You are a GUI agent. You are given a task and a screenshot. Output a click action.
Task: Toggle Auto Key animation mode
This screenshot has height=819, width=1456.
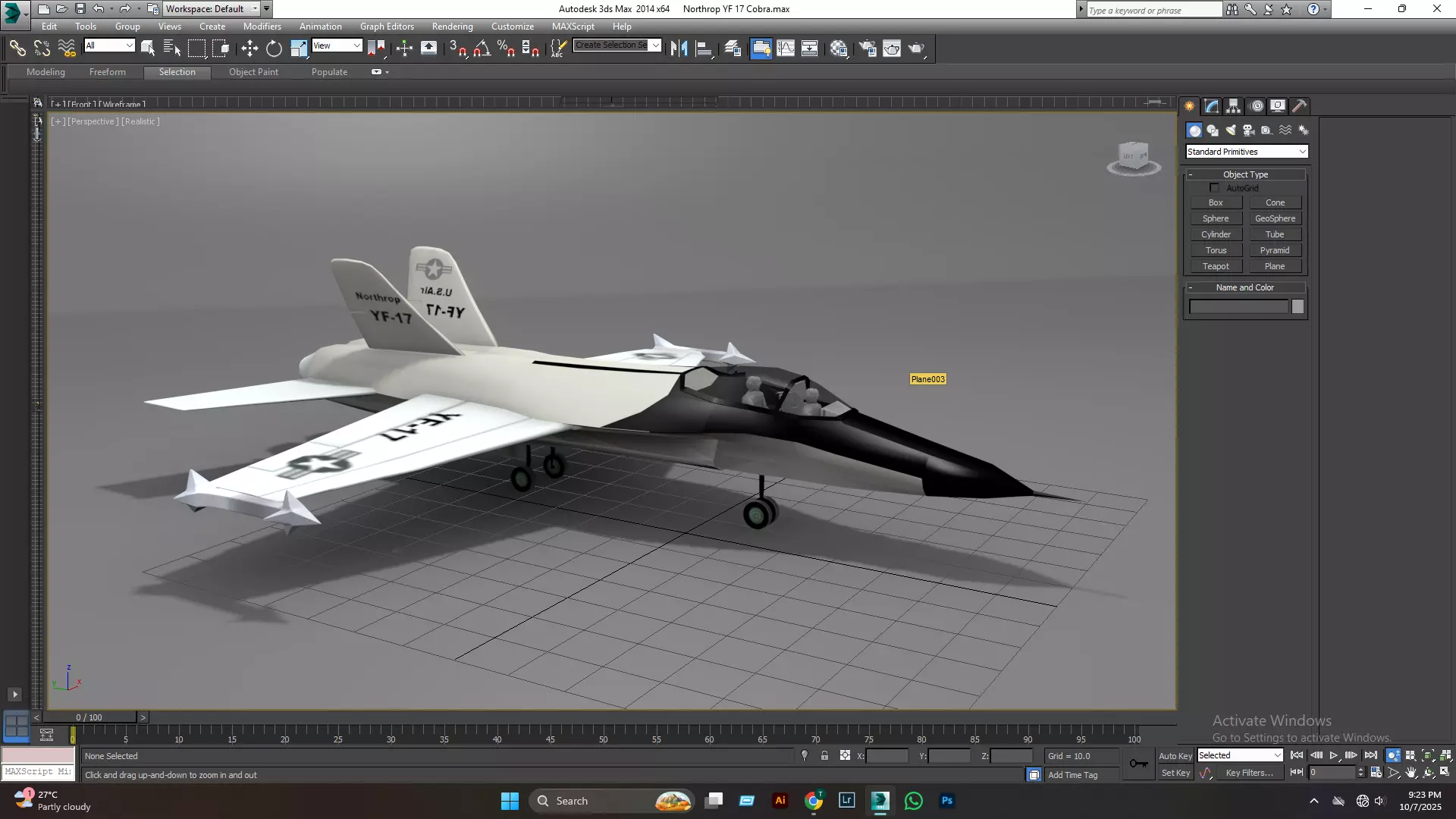point(1175,756)
